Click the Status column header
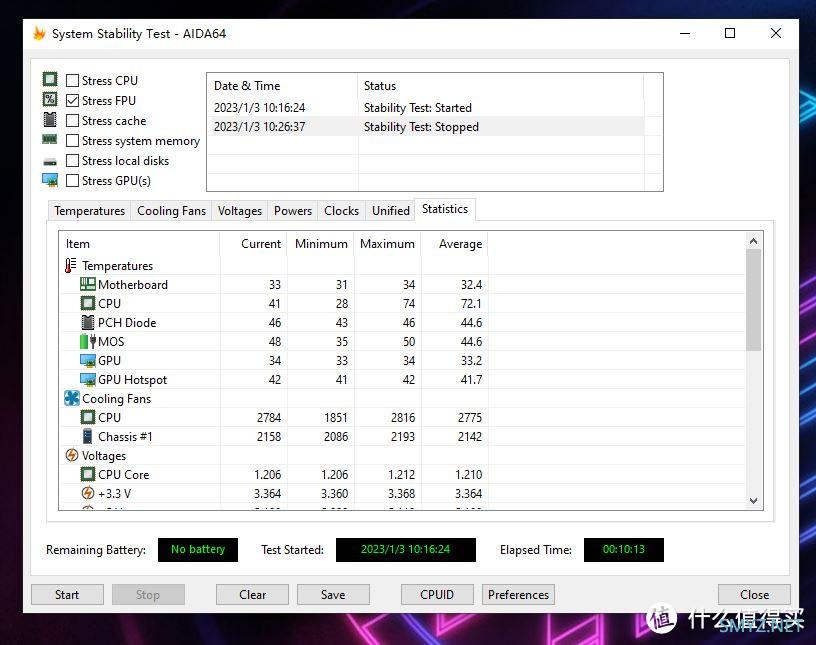This screenshot has height=645, width=816. point(501,86)
